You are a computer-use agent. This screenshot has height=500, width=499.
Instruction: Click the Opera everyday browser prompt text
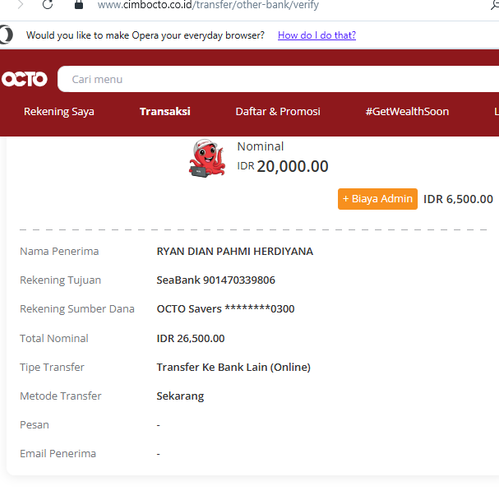point(145,35)
